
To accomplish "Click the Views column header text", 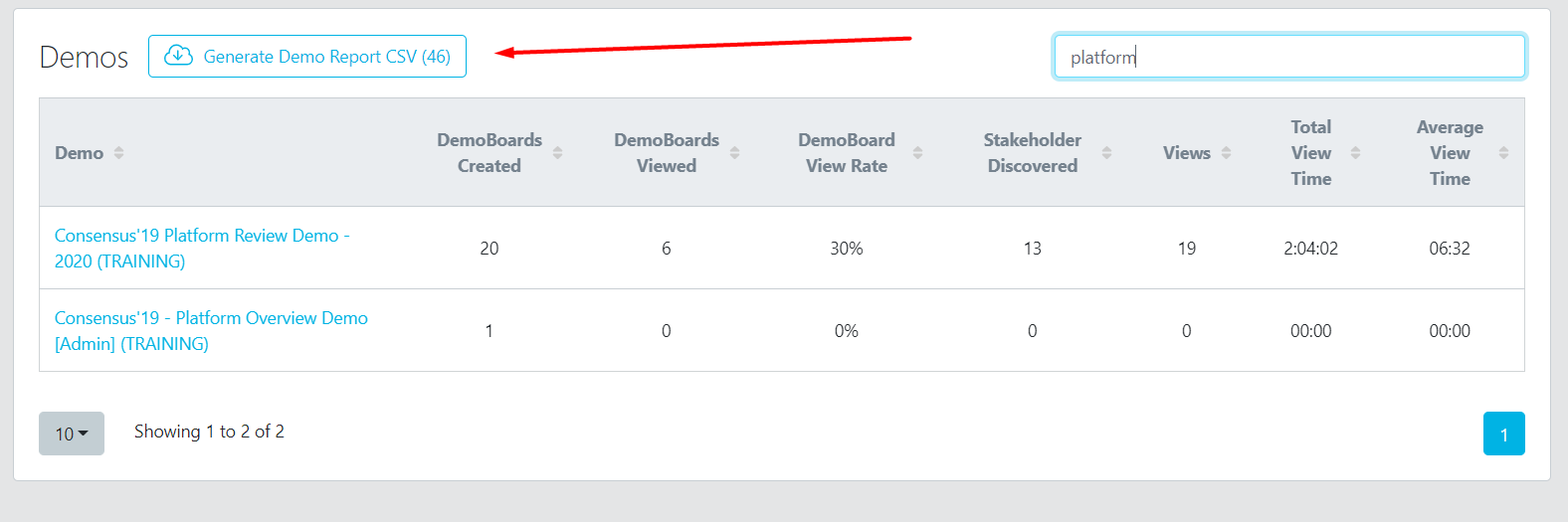I will pos(1187,152).
